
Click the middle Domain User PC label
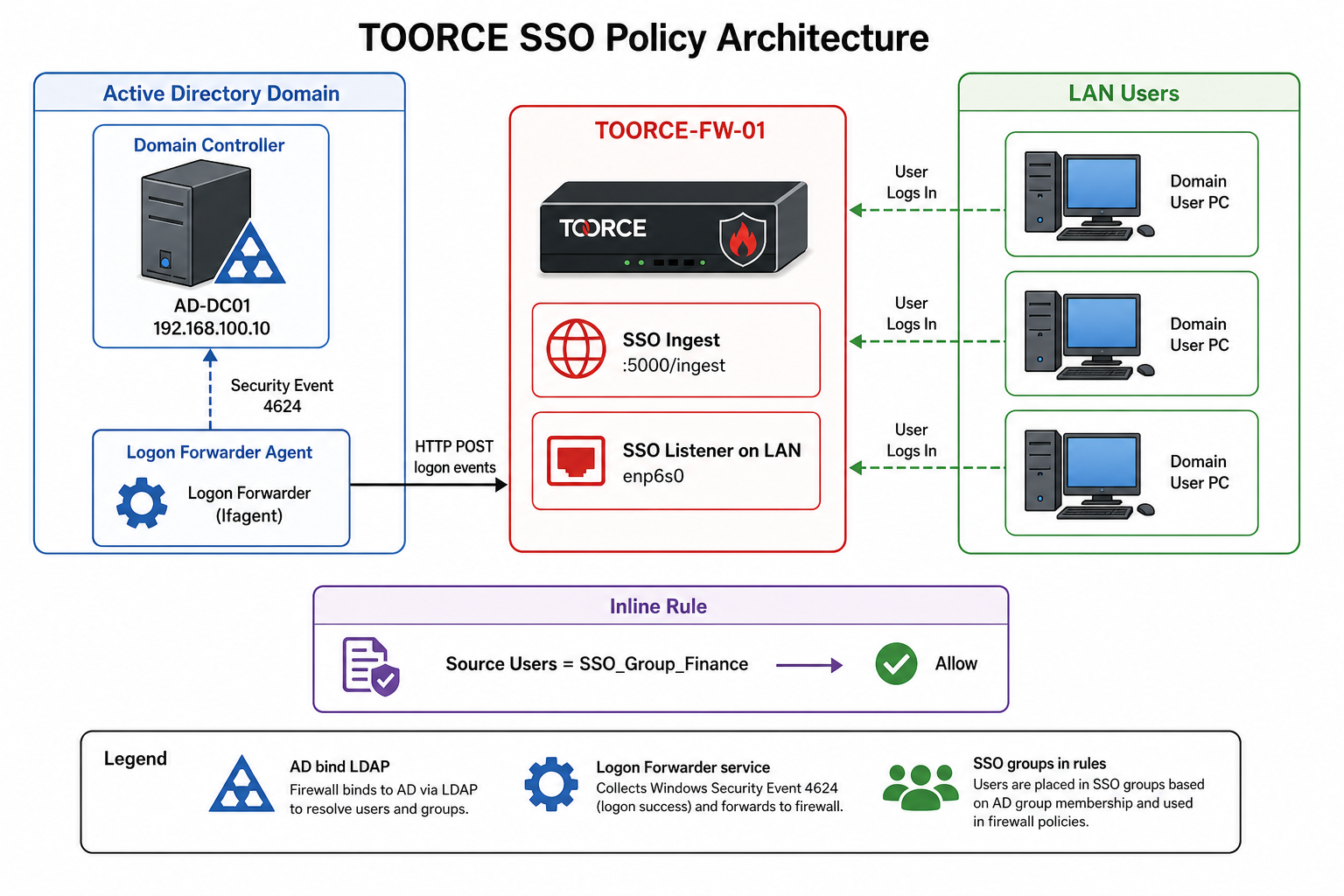tap(1200, 334)
